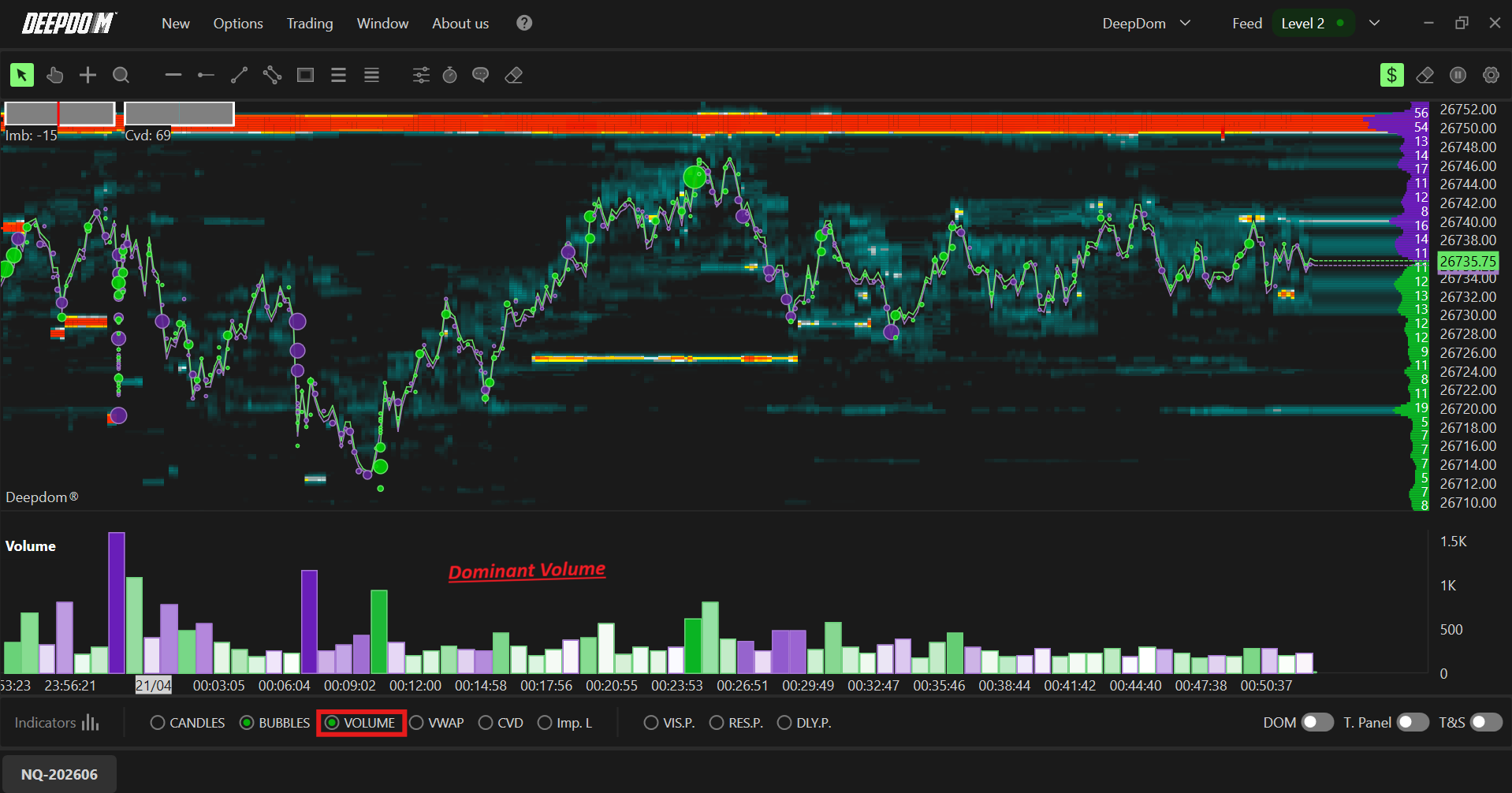Add a comment with speech bubble tool
This screenshot has height=793, width=1512.
coord(480,75)
